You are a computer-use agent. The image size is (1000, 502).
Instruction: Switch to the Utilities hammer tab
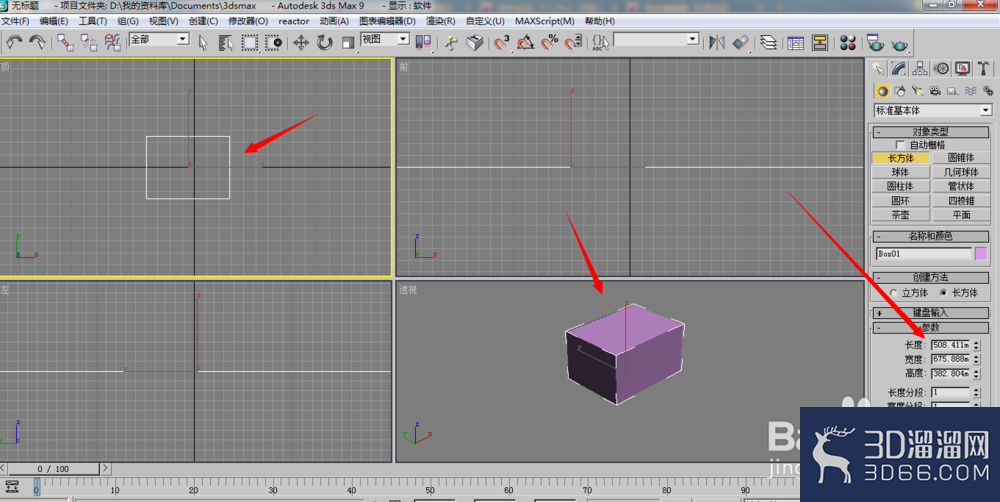pyautogui.click(x=983, y=68)
